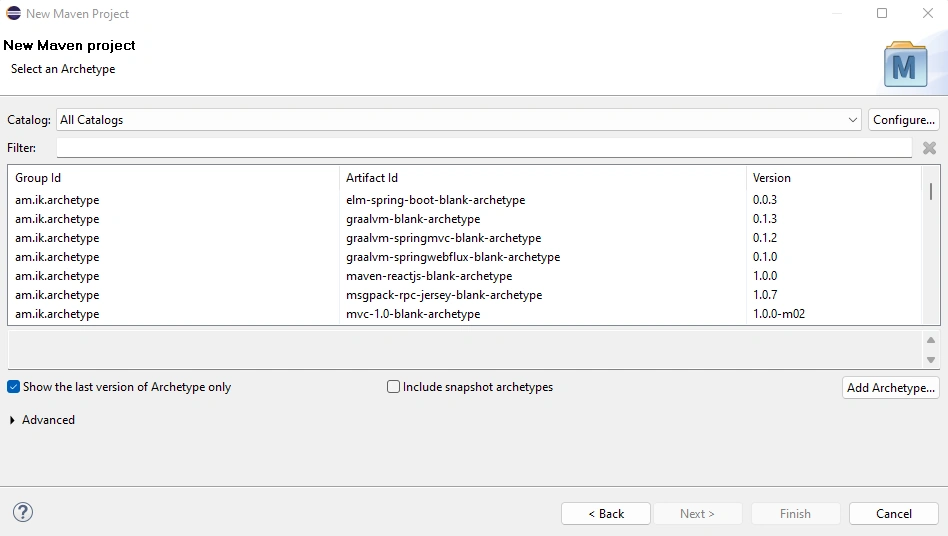This screenshot has height=536, width=948.
Task: Maximize the New Maven Project window
Action: pyautogui.click(x=882, y=13)
